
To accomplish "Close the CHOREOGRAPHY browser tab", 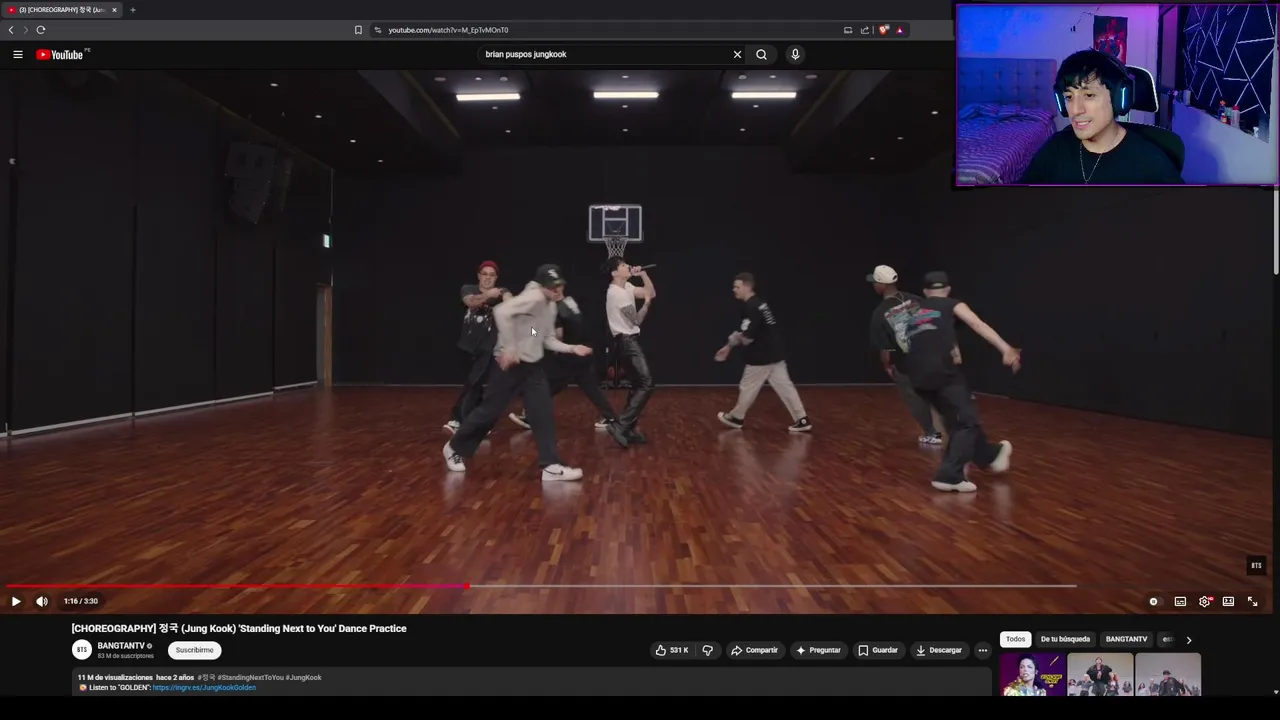I will tap(114, 10).
